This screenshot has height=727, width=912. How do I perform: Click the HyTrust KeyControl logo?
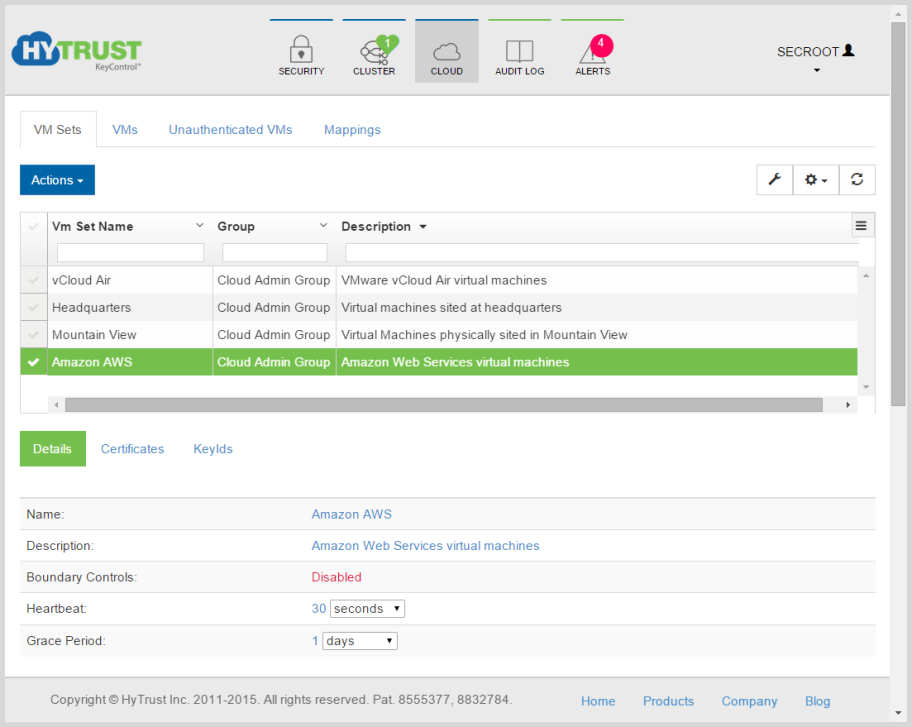click(x=76, y=51)
